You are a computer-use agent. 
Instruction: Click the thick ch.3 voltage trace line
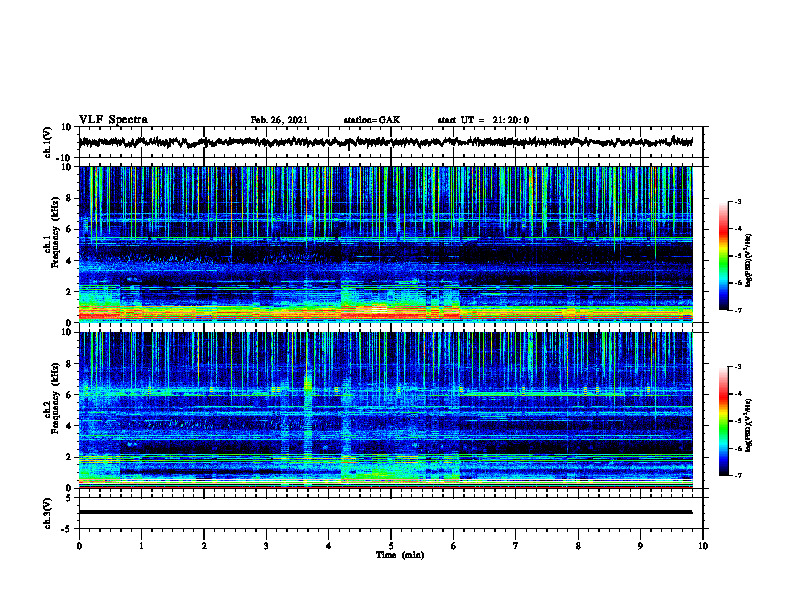[385, 512]
